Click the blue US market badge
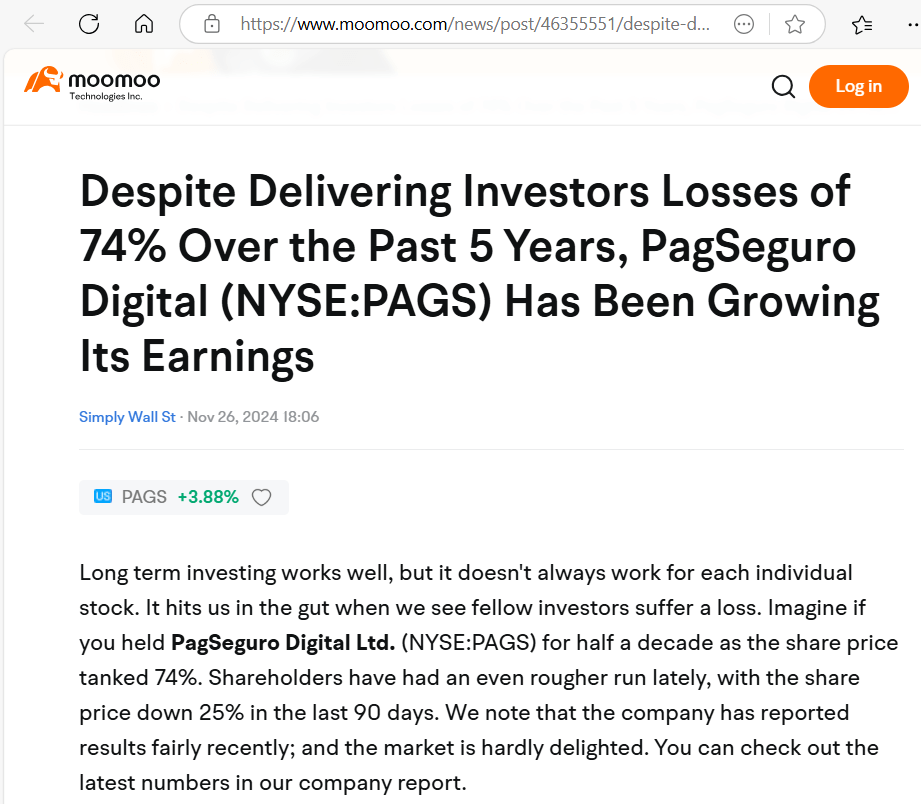Screen dimensions: 921x804 click(102, 497)
